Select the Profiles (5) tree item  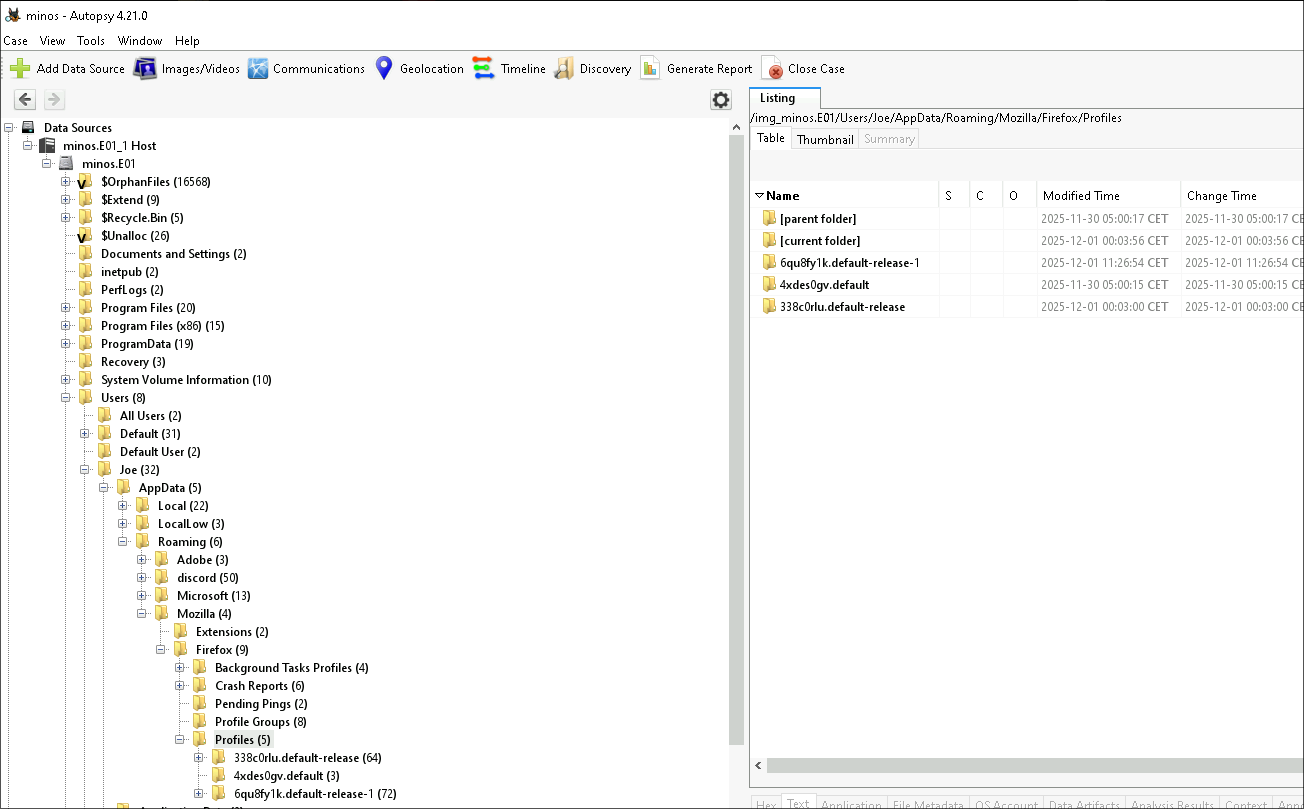pos(242,740)
